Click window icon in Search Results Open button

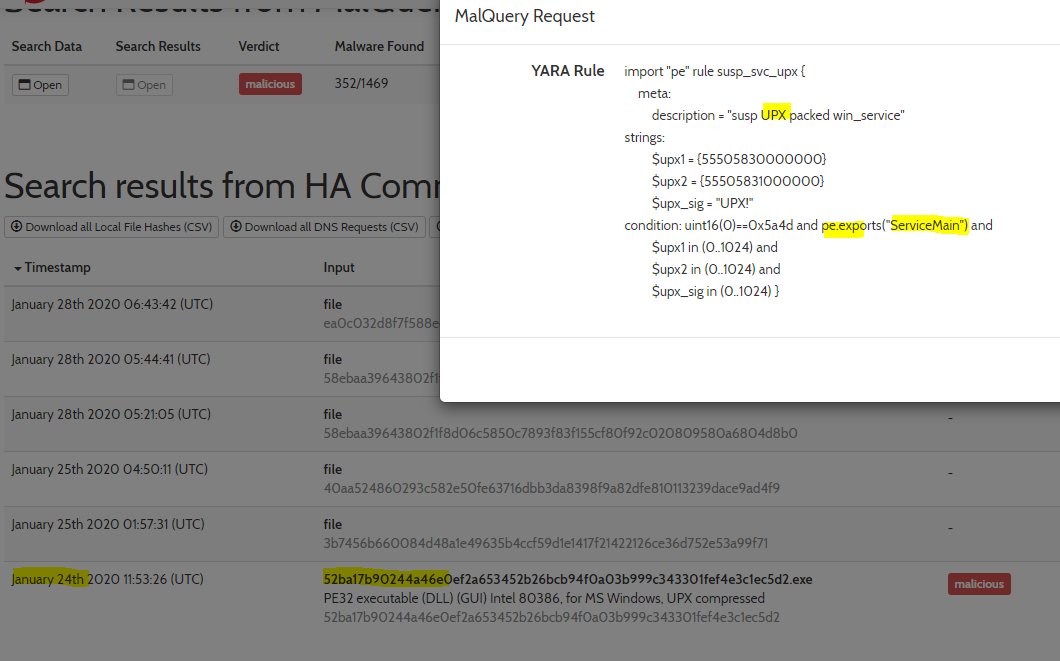128,84
